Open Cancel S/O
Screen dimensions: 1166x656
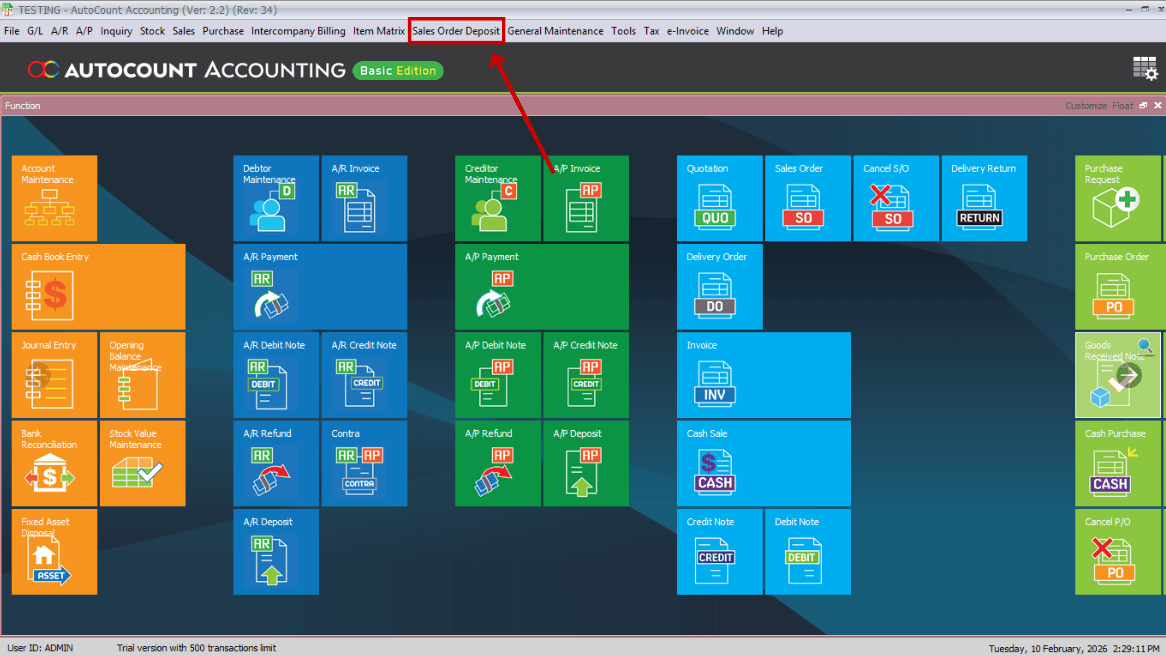click(896, 198)
